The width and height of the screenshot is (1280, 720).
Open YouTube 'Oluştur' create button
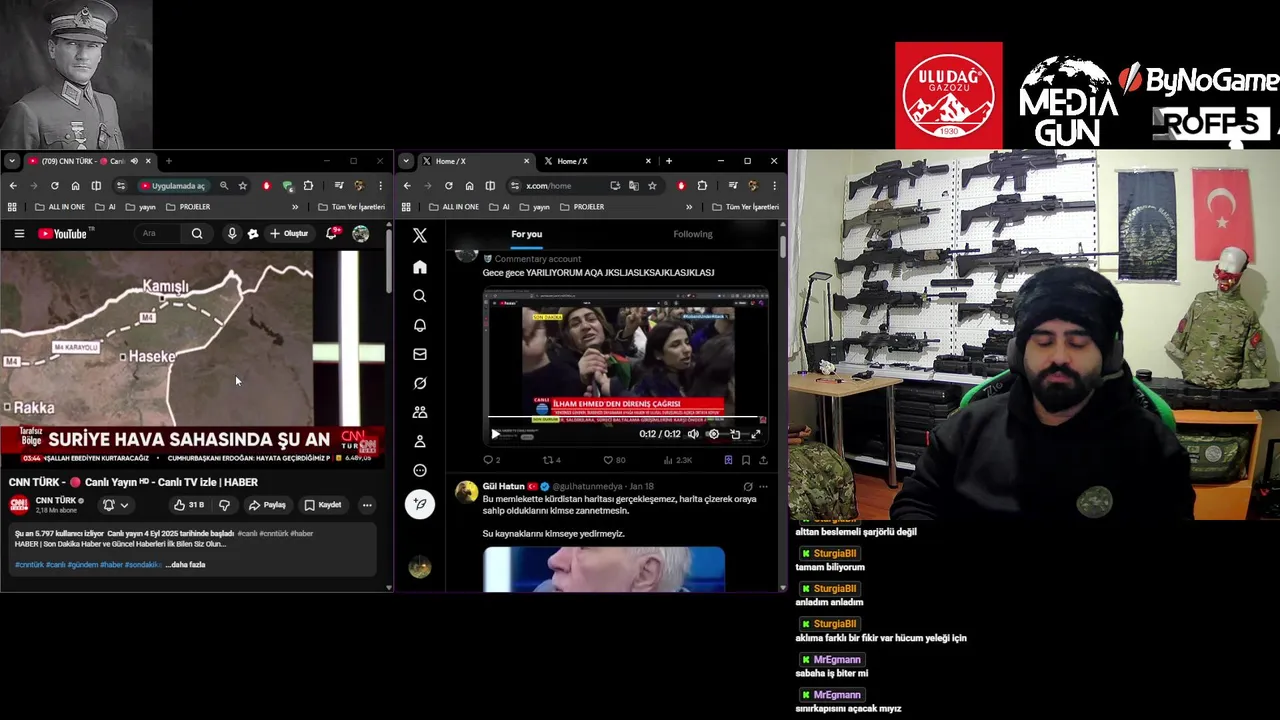[289, 234]
